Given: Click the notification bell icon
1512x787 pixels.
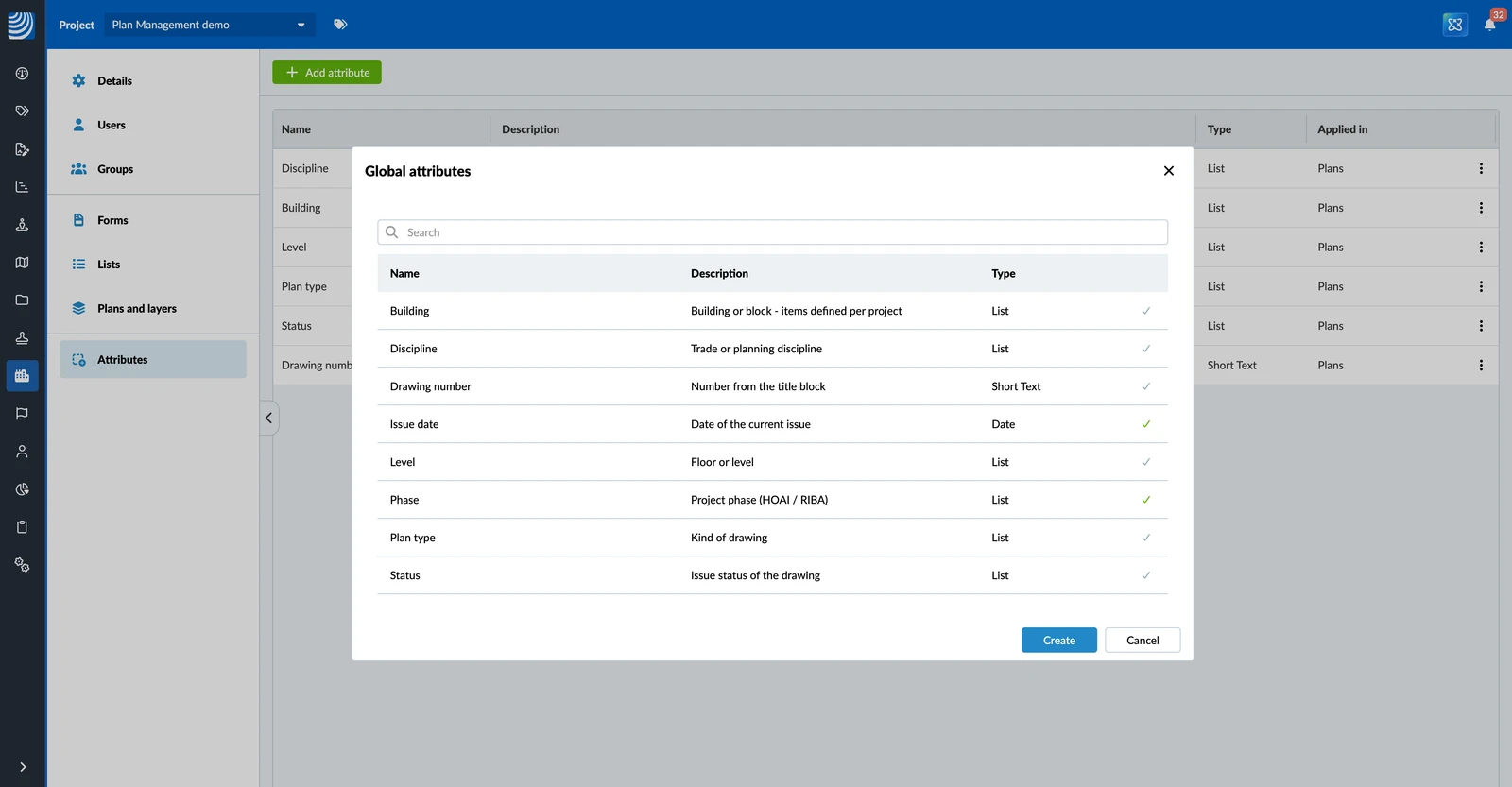Looking at the screenshot, I should pyautogui.click(x=1489, y=25).
